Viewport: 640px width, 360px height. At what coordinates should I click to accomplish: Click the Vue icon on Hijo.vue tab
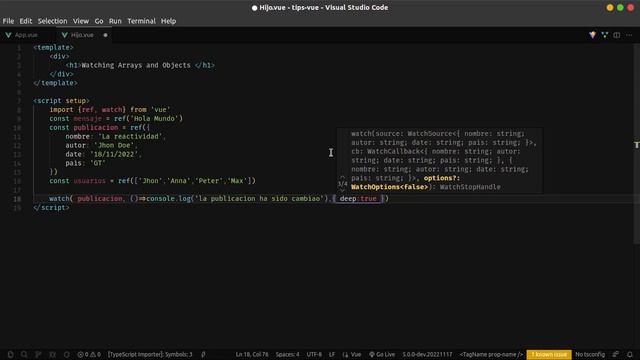(x=64, y=35)
